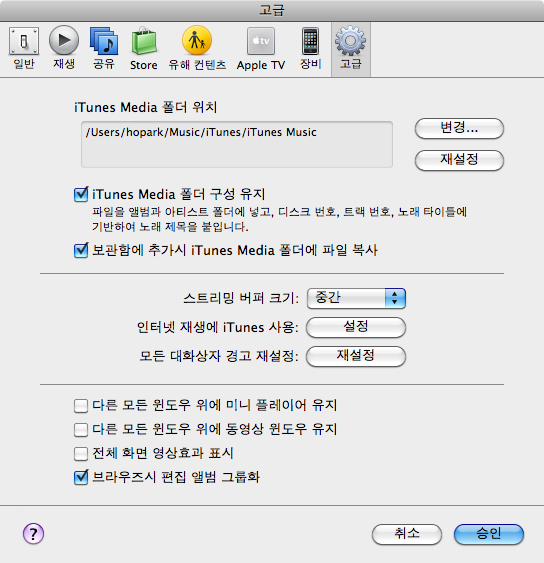This screenshot has height=563, width=544.
Task: Click the iTunes Media folder path field
Action: tap(237, 144)
